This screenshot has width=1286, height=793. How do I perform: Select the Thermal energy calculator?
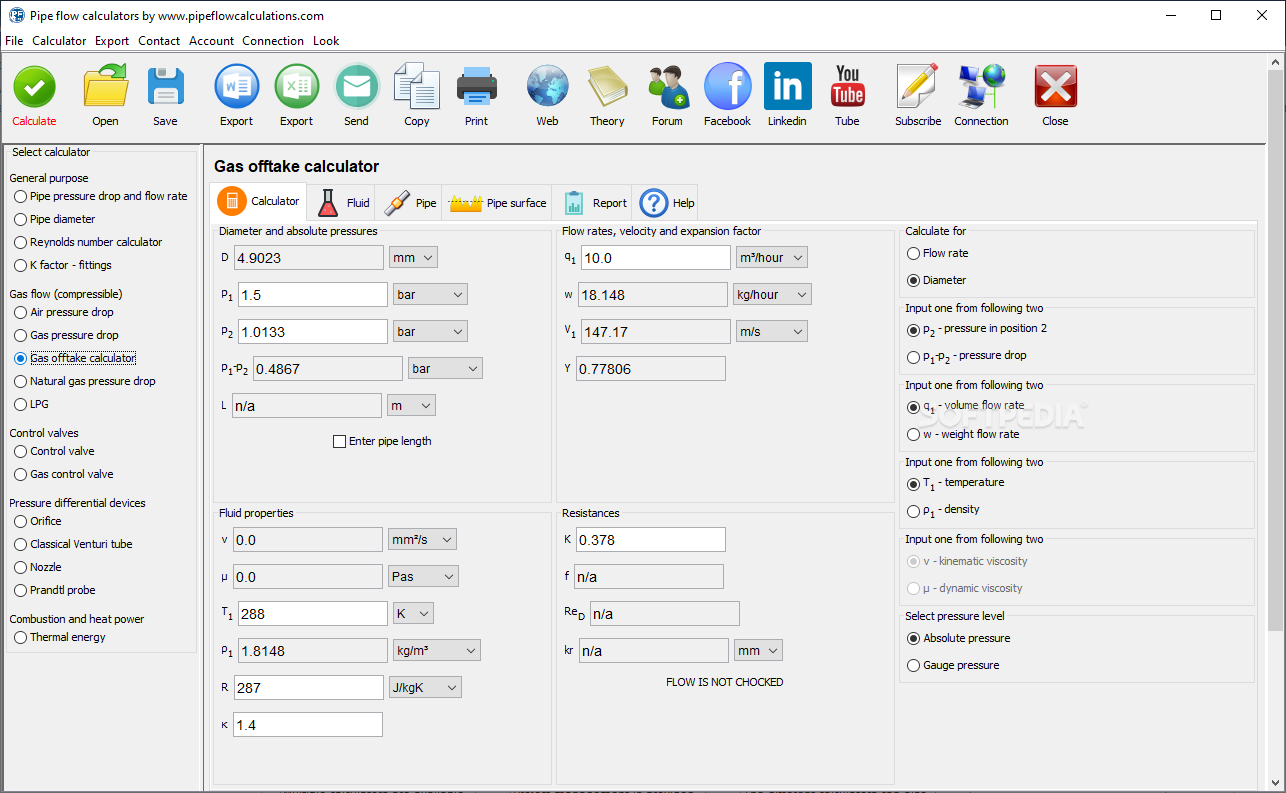coord(60,637)
